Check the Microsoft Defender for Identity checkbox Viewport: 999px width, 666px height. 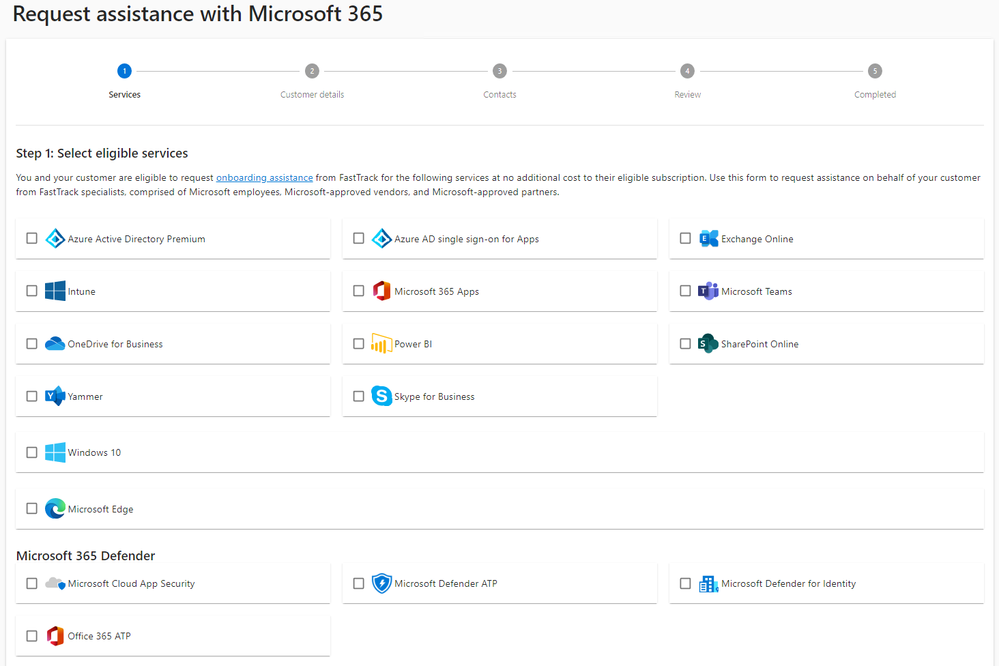686,583
